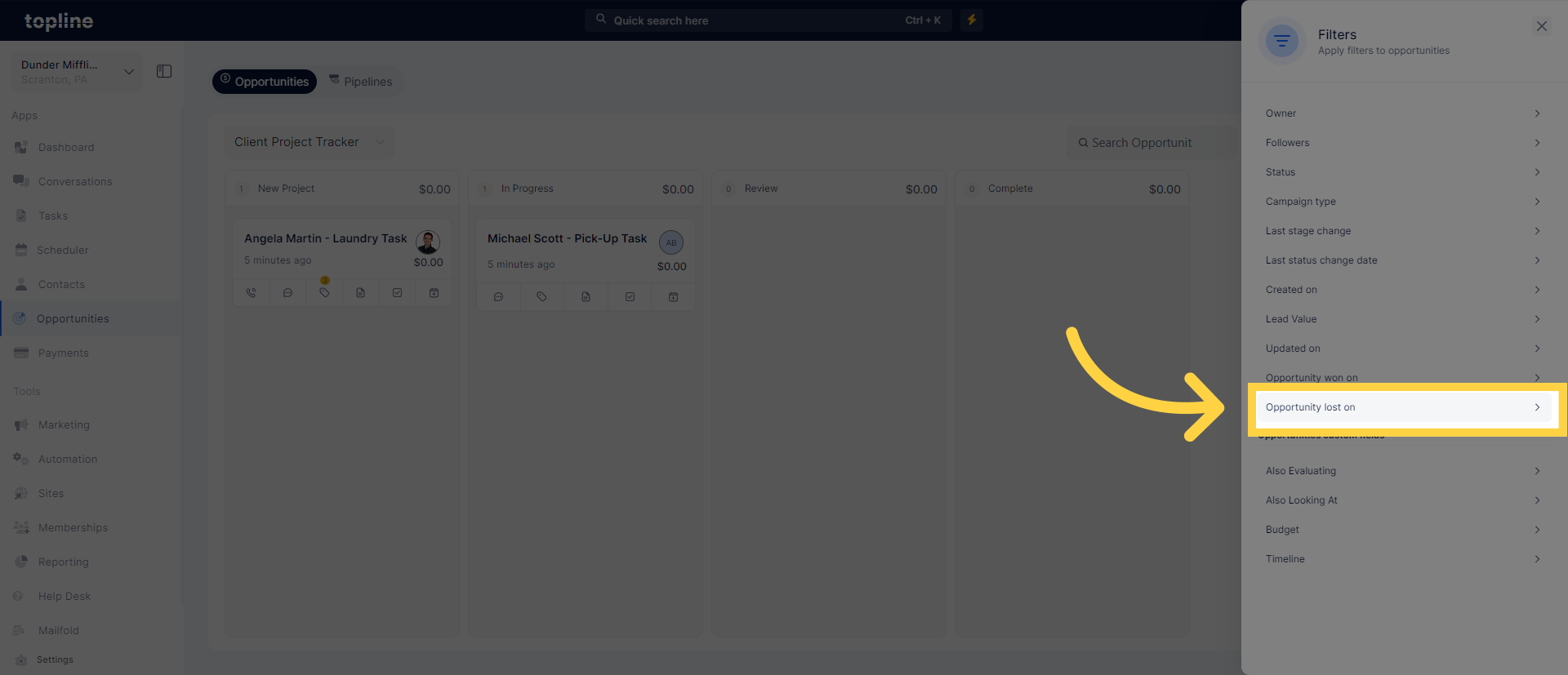Click the New Project stage header
Screen dimensions: 1568x675
pyautogui.click(x=342, y=189)
